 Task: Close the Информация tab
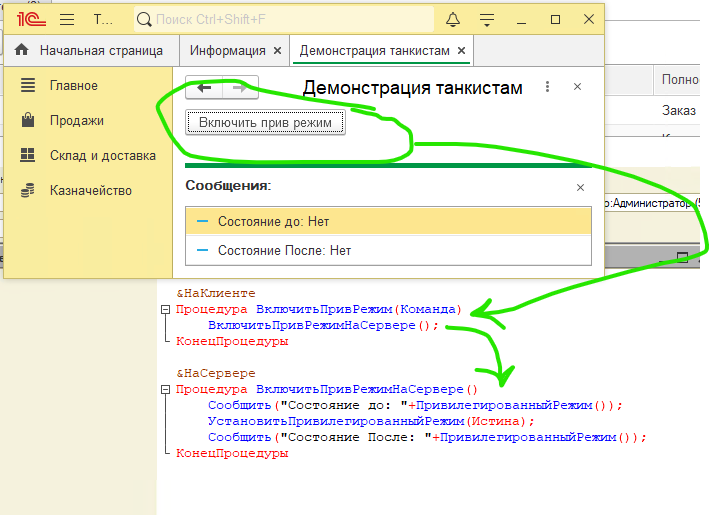click(278, 51)
